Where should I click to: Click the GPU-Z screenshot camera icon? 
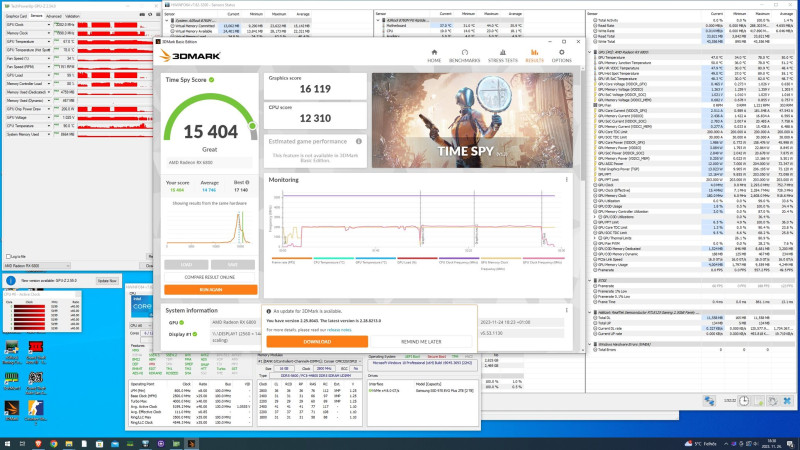(x=142, y=15)
